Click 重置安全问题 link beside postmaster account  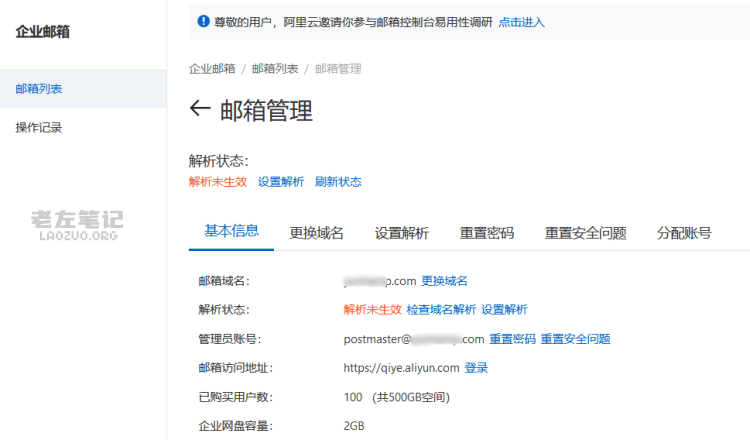[x=575, y=339]
